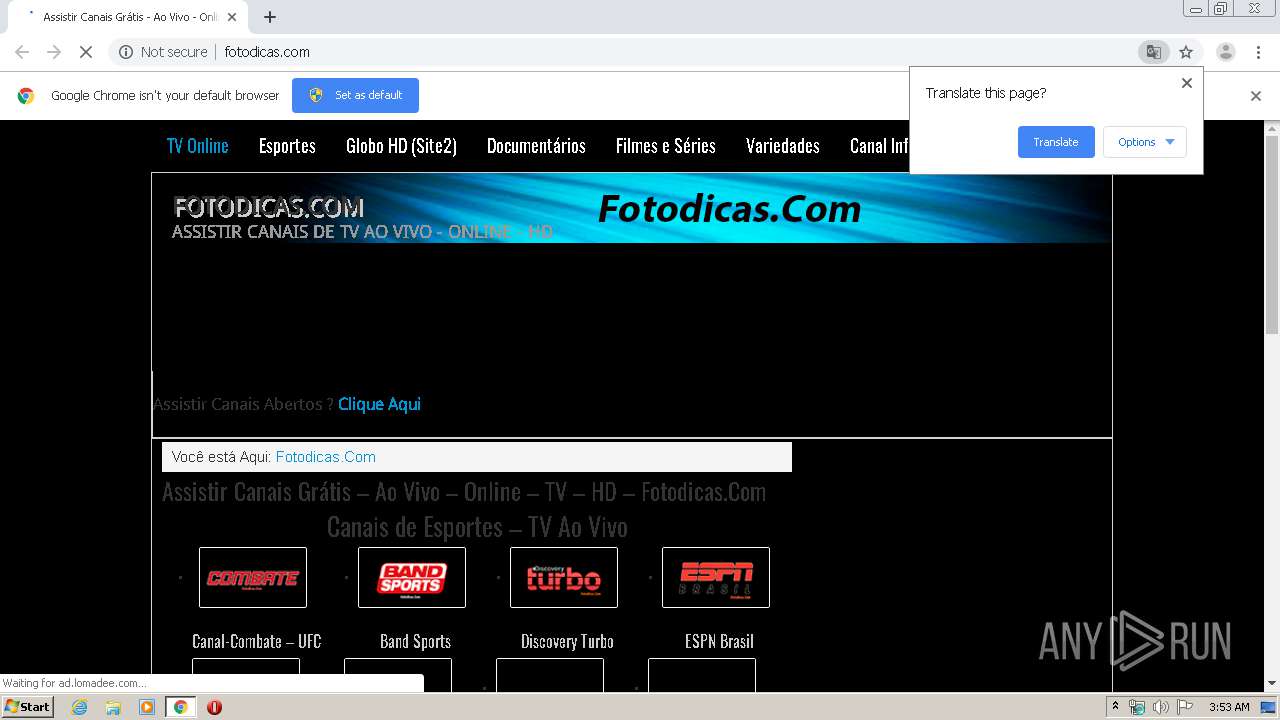Open Filmes e Séries menu item

[666, 146]
